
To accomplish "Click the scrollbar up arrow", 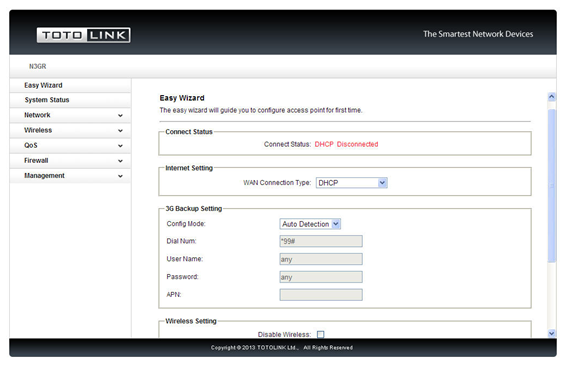I will [551, 97].
